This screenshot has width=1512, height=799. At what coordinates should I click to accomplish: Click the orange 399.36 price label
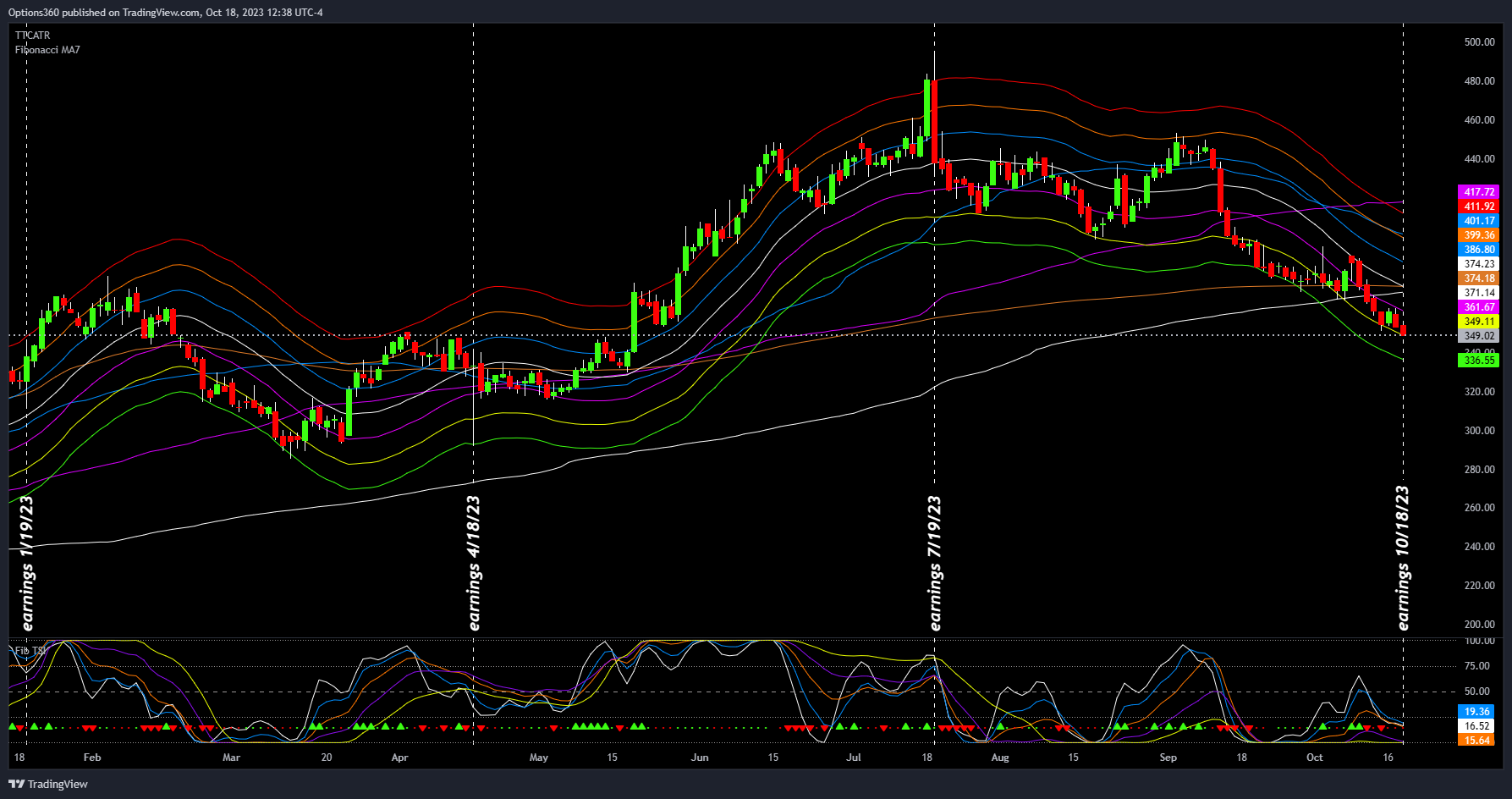pos(1479,235)
